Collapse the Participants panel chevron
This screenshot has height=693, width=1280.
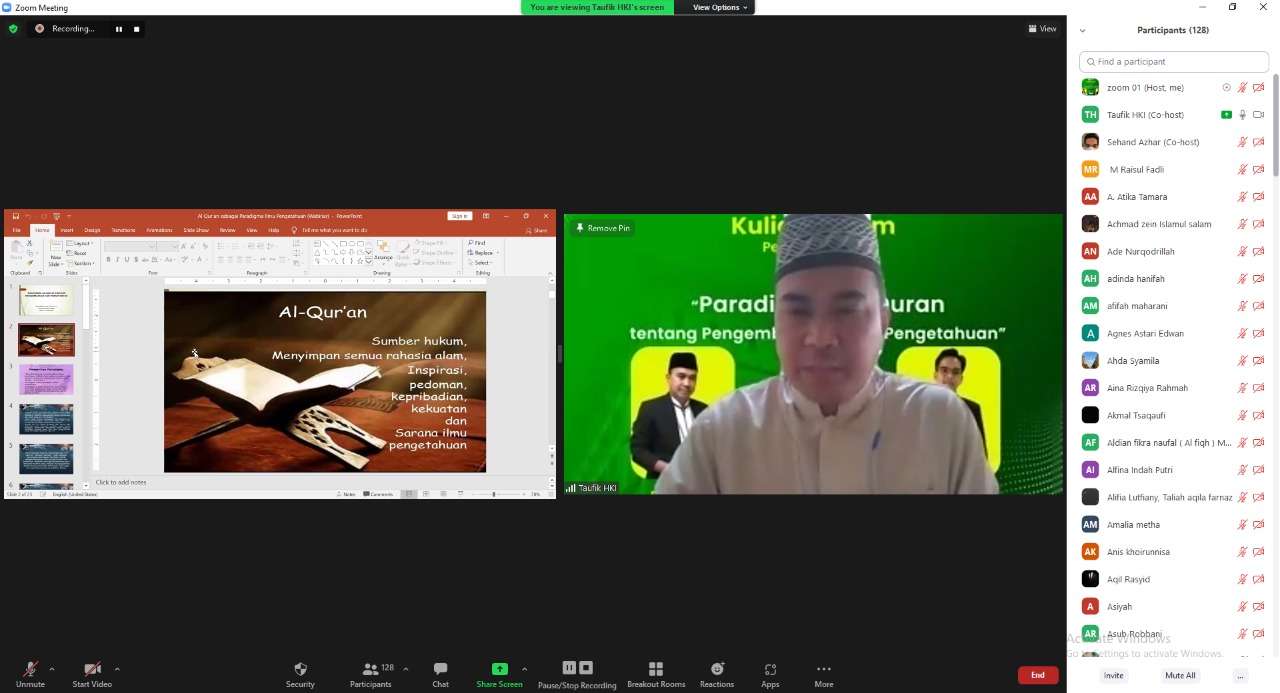1082,31
